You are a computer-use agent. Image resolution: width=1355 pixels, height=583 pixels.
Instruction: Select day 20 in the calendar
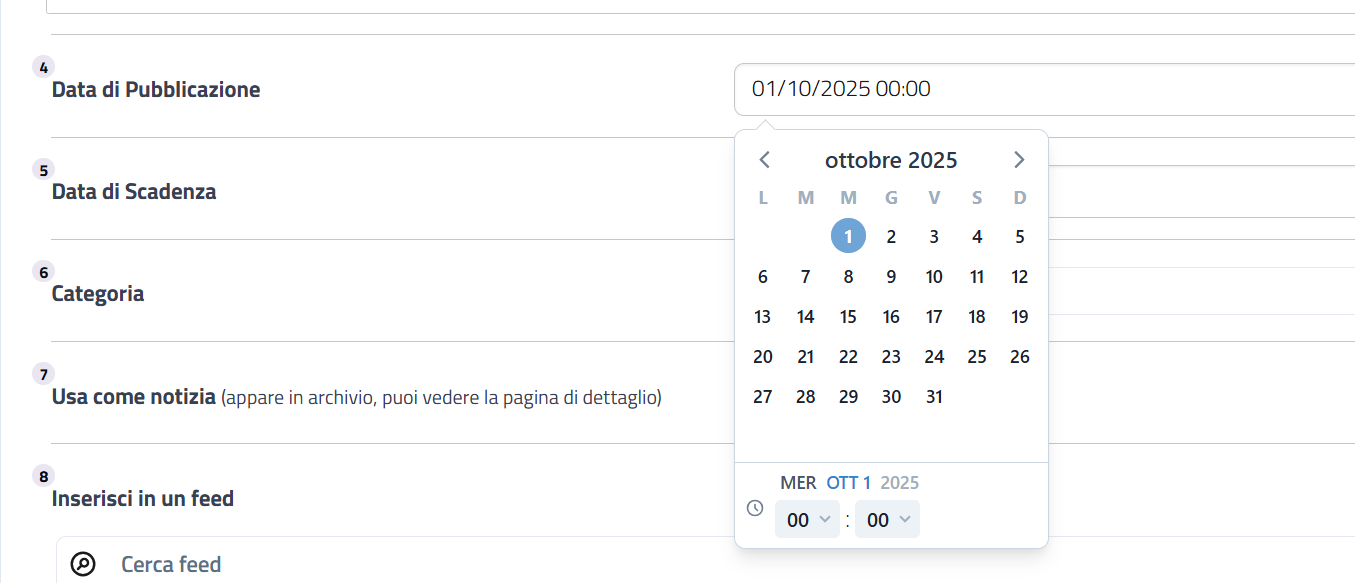763,357
